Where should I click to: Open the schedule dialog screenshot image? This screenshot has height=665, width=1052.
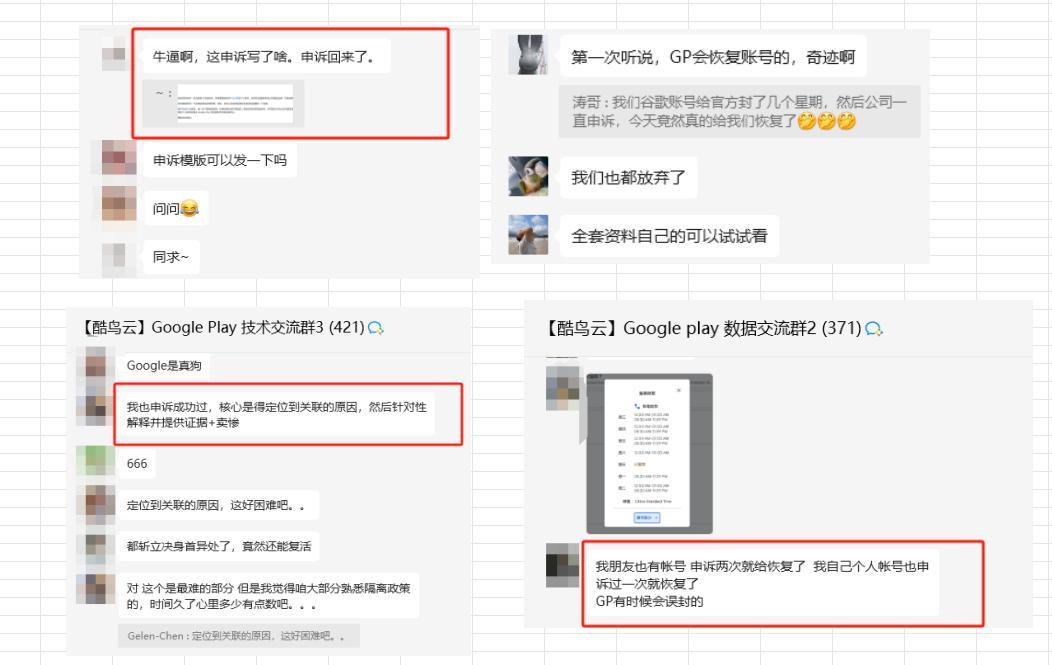pyautogui.click(x=649, y=454)
